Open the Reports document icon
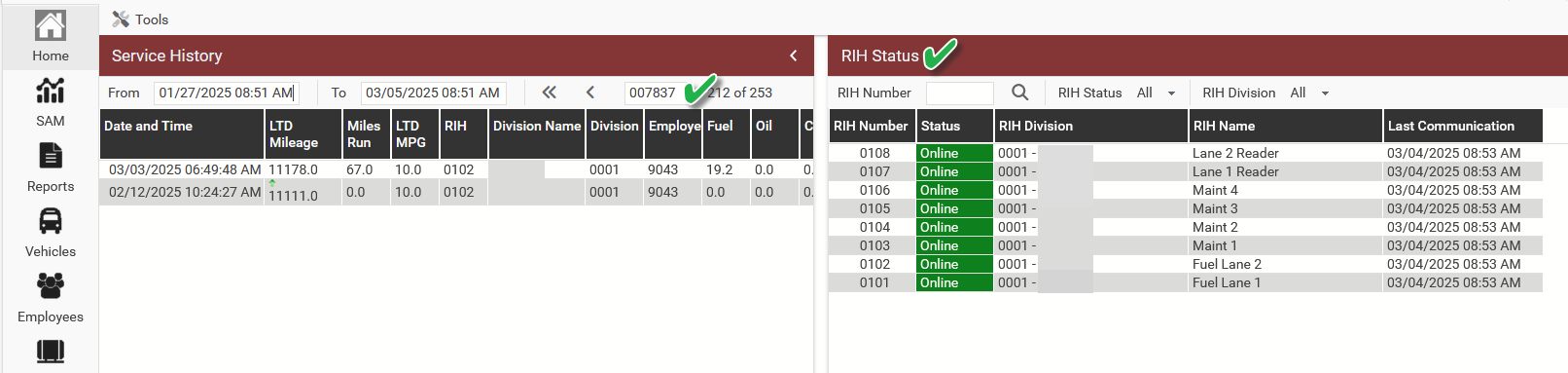Image resolution: width=1568 pixels, height=373 pixels. (51, 156)
